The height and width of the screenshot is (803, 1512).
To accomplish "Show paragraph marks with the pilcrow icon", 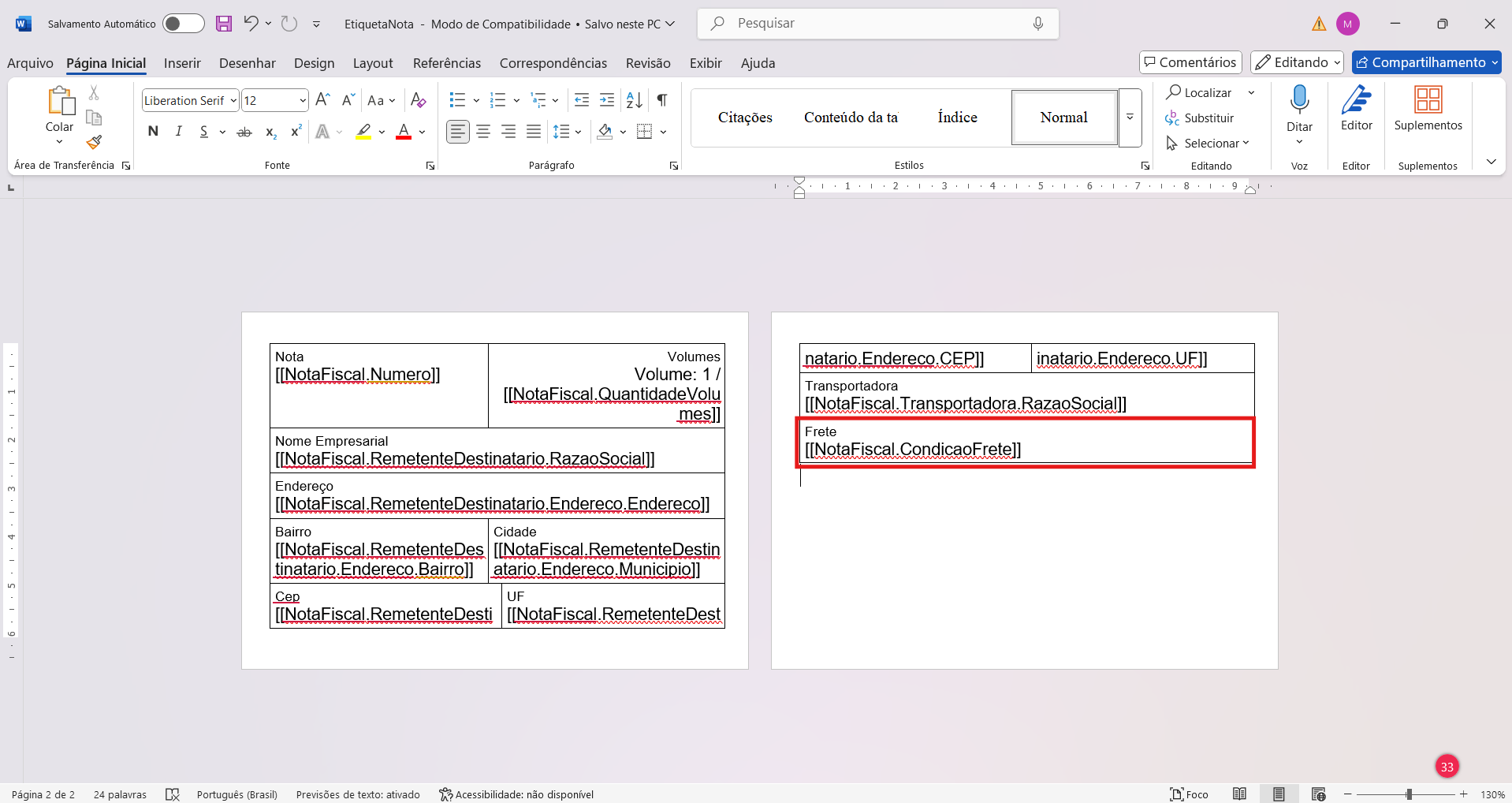I will coord(662,100).
